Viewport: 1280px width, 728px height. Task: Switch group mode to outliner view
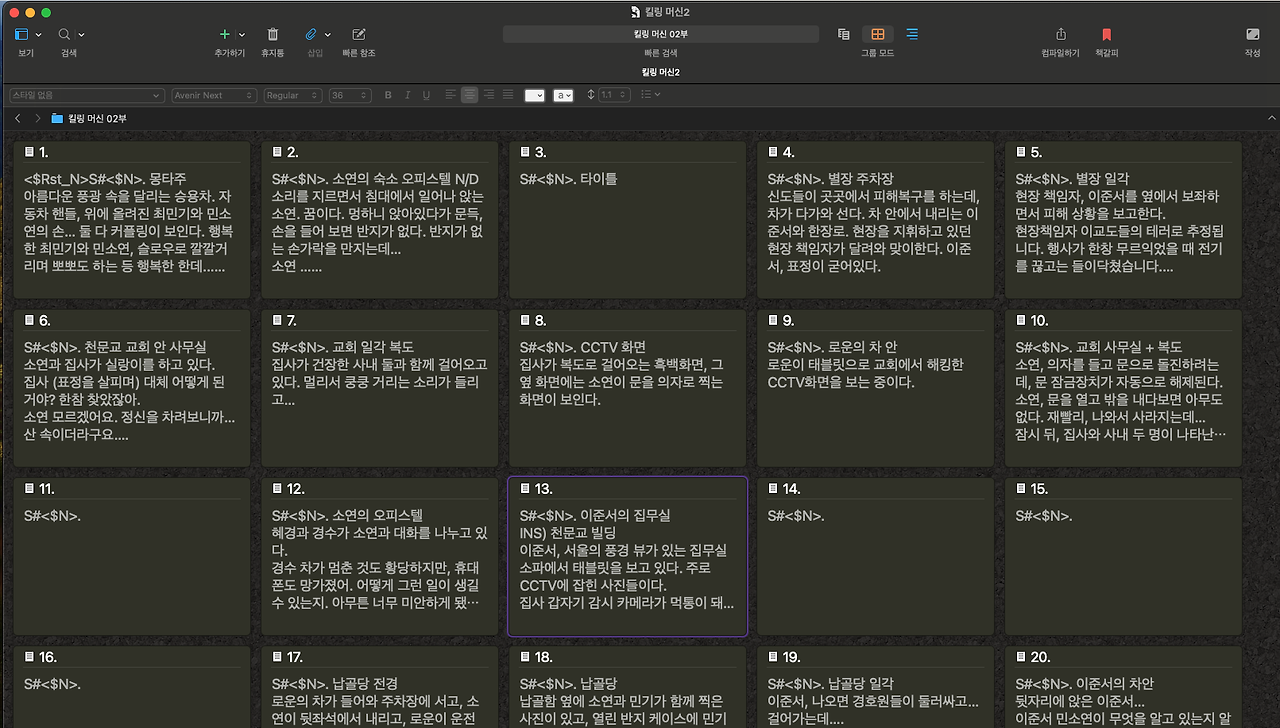911,33
